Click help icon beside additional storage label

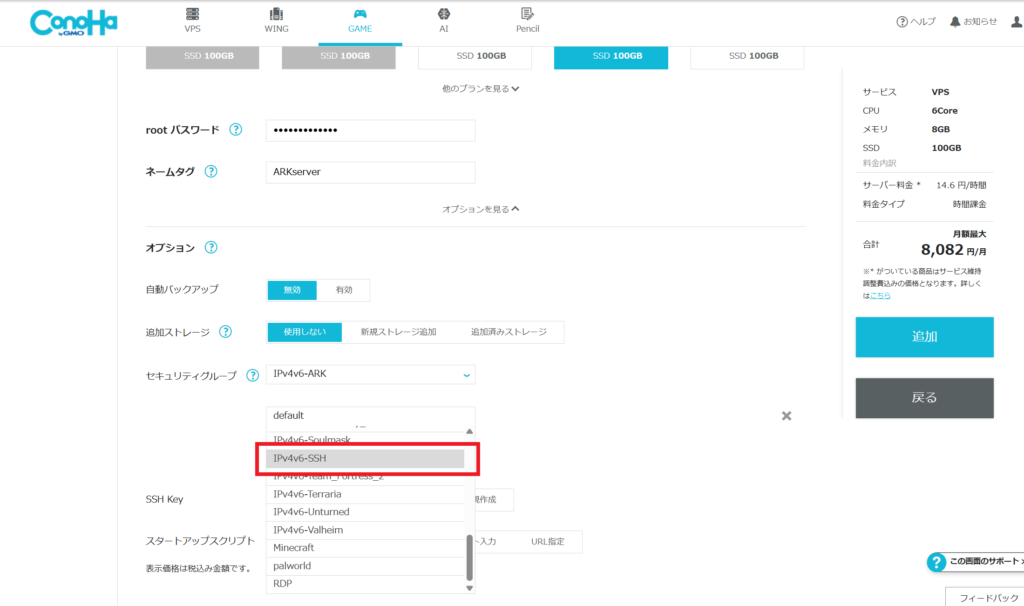tap(225, 332)
